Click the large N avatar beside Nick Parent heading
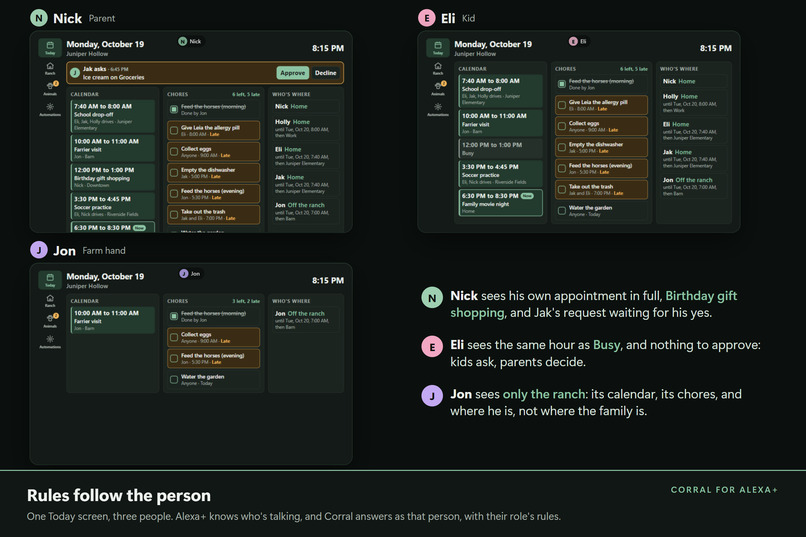Image resolution: width=806 pixels, height=537 pixels. coord(39,18)
